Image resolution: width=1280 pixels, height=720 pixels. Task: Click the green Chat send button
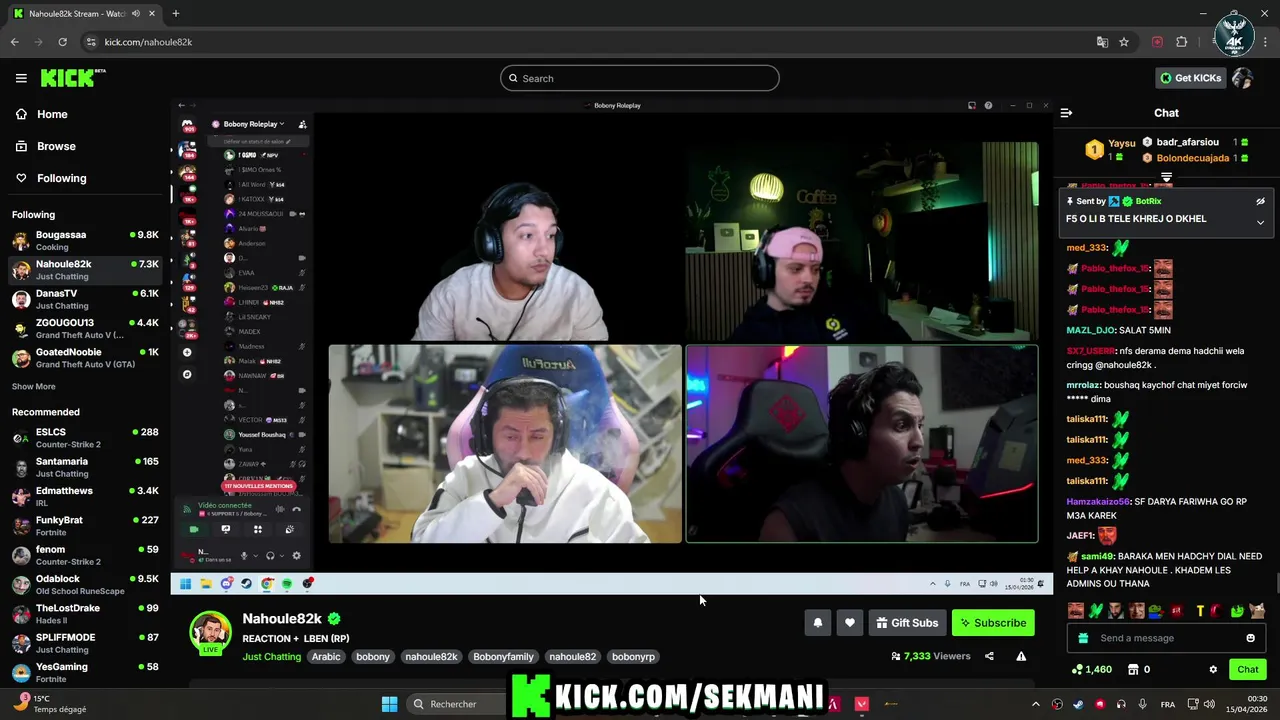click(1248, 670)
